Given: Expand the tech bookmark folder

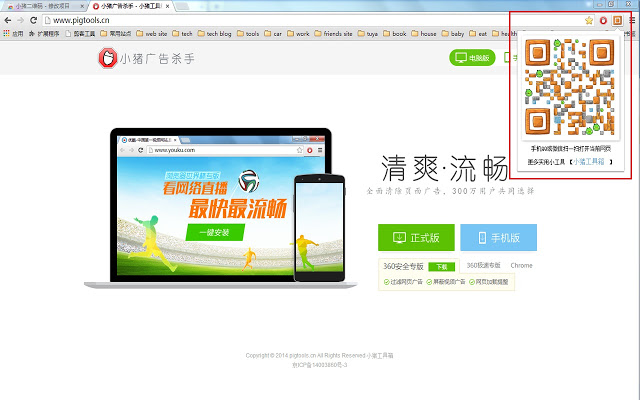Looking at the screenshot, I should tap(182, 34).
